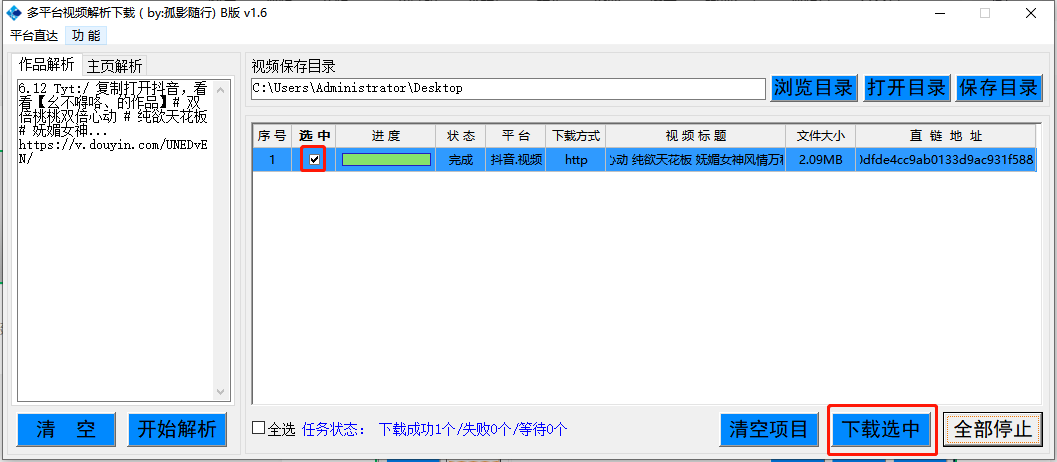Viewport: 1057px width, 462px height.
Task: Open the 平台直达 menu
Action: [34, 36]
